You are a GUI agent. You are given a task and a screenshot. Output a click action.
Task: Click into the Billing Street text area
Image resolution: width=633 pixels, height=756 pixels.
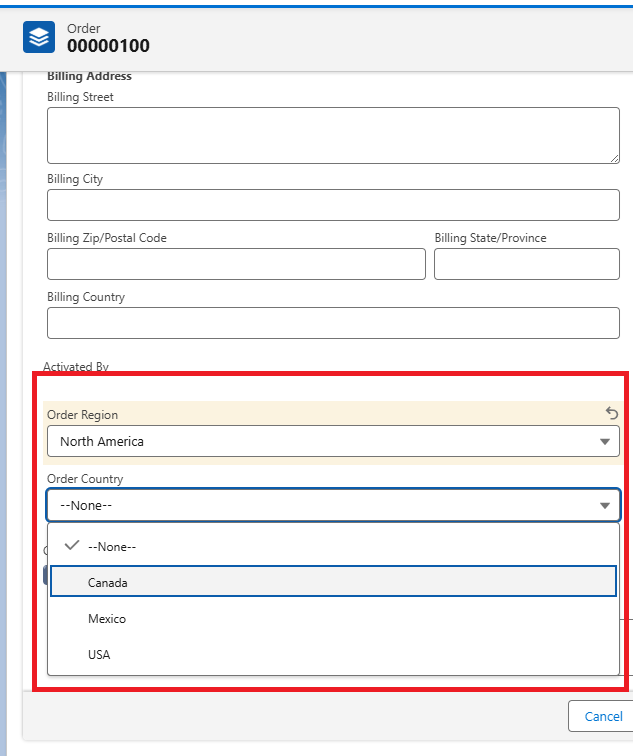click(x=332, y=135)
